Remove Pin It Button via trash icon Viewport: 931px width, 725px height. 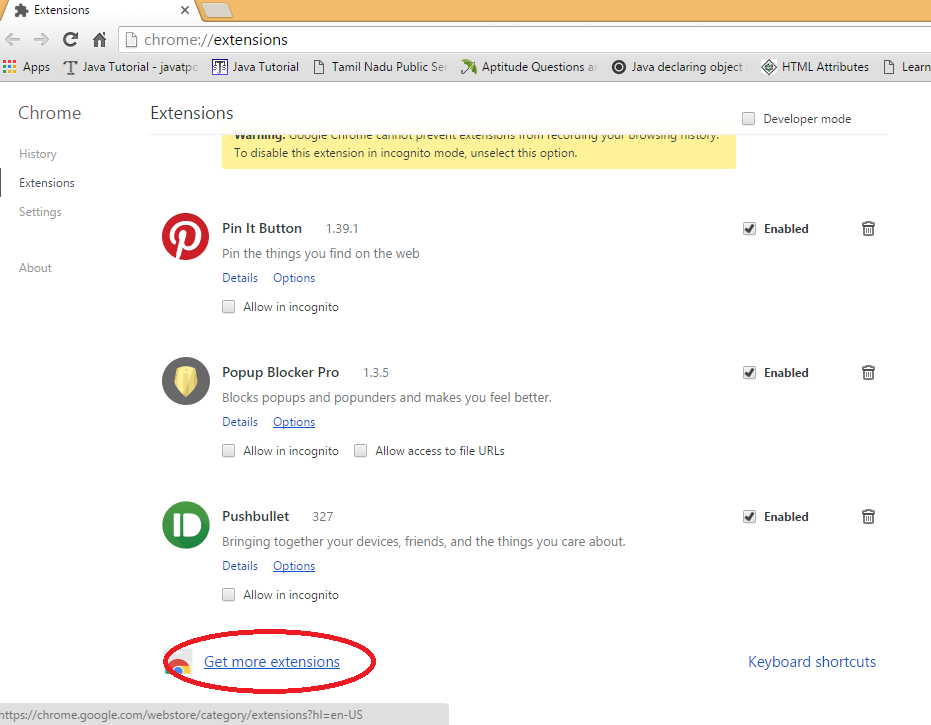coord(868,229)
